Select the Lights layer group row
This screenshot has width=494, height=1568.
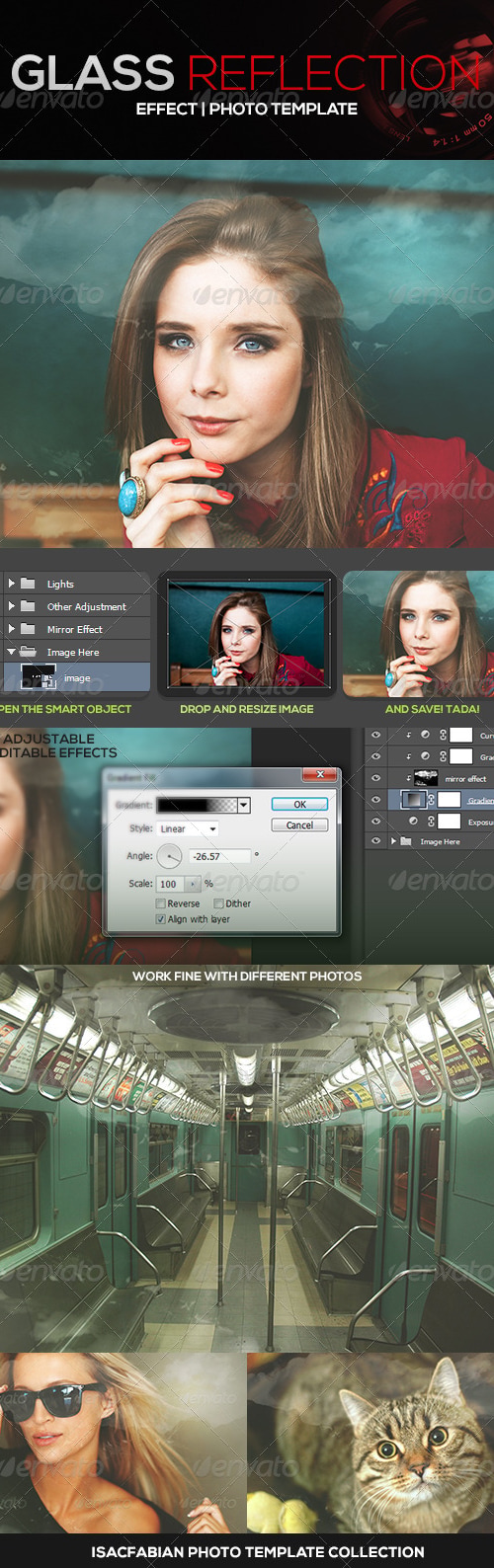[75, 584]
